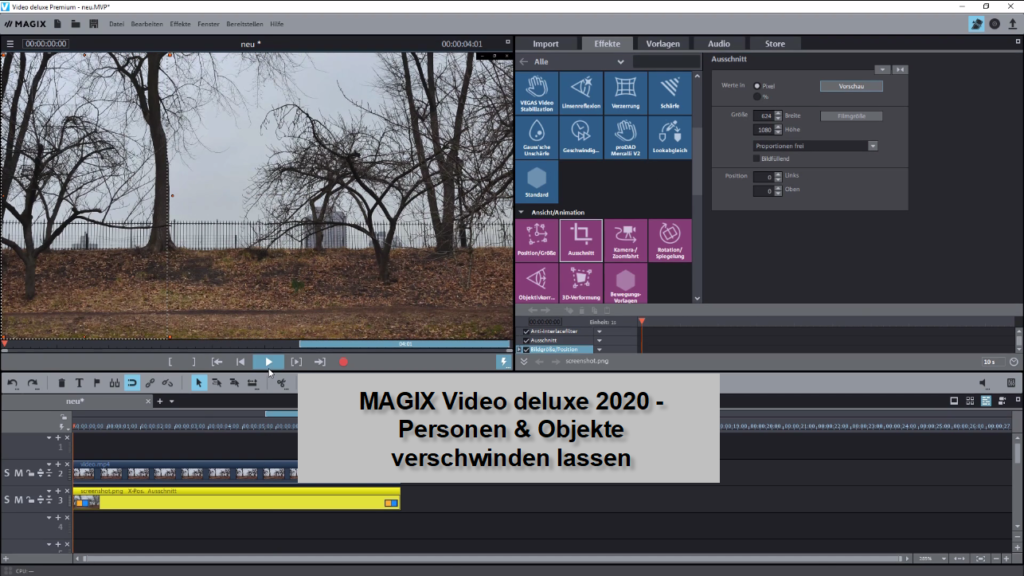This screenshot has width=1024, height=576.
Task: Select the Rotation/Spiegelung effect
Action: click(x=670, y=240)
